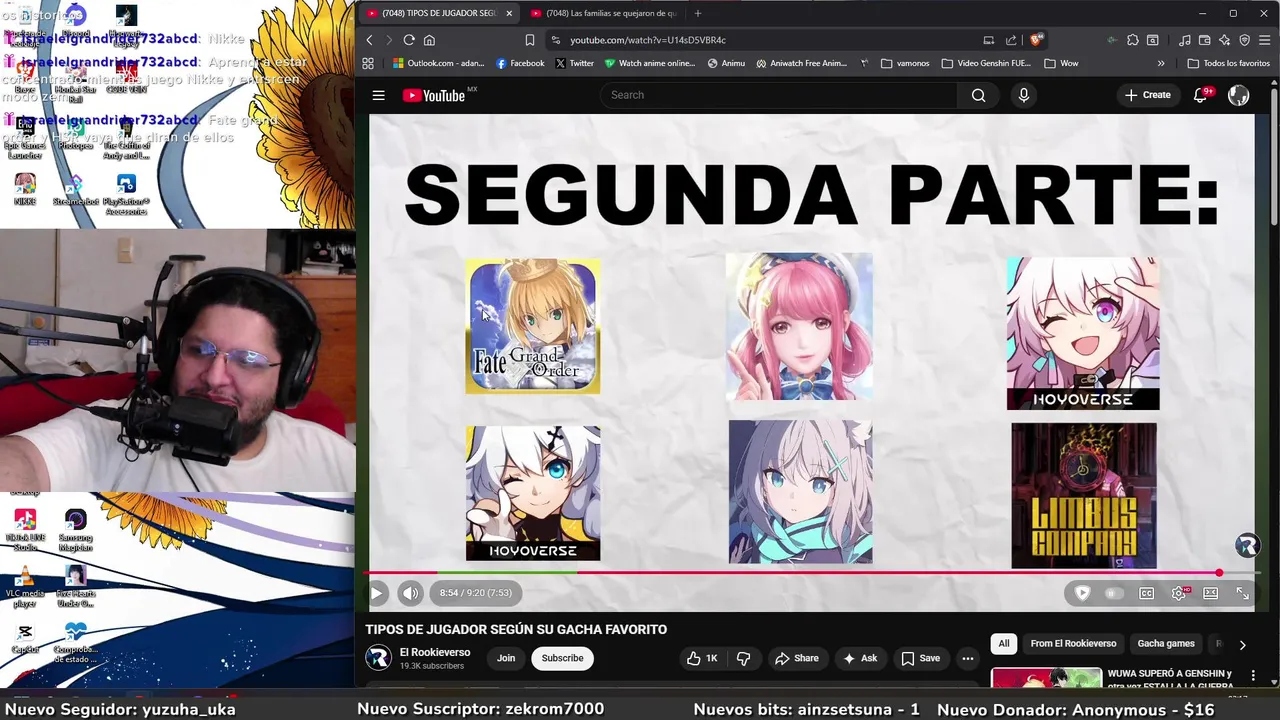Viewport: 1280px width, 720px height.
Task: Show more filter chips with the right arrow
Action: 1242,645
